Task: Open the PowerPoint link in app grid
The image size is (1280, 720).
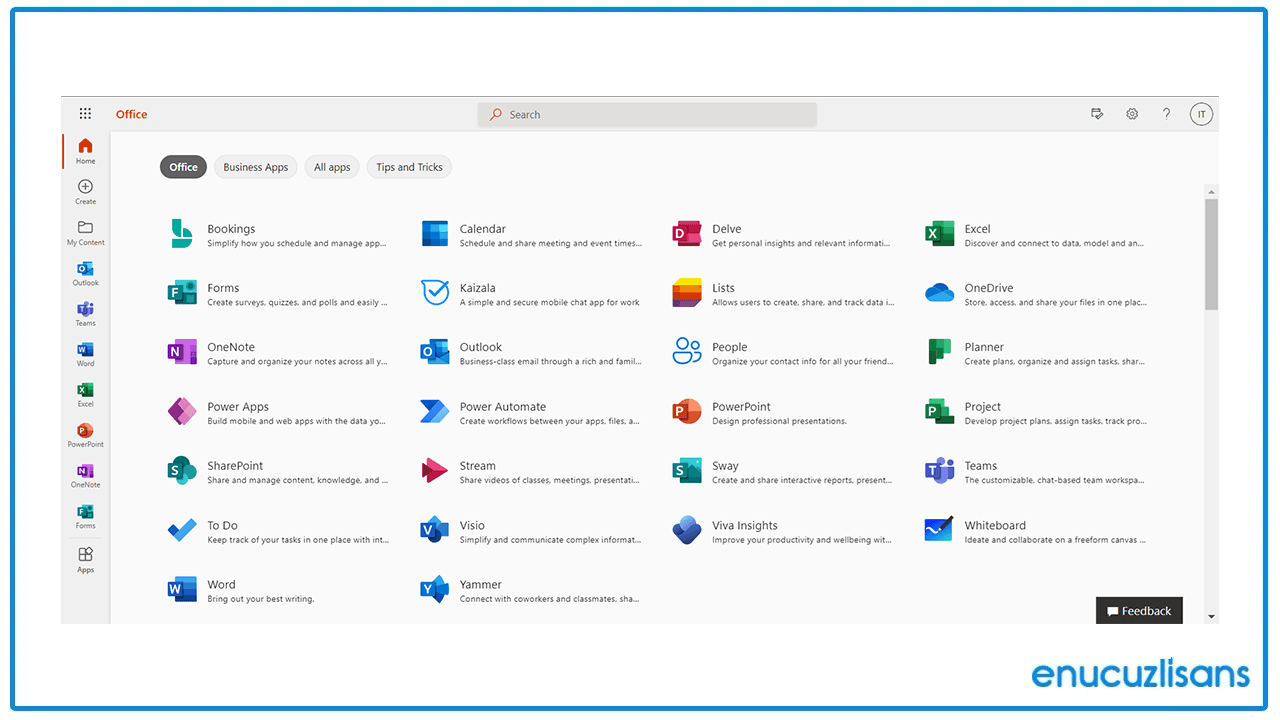Action: click(x=741, y=407)
